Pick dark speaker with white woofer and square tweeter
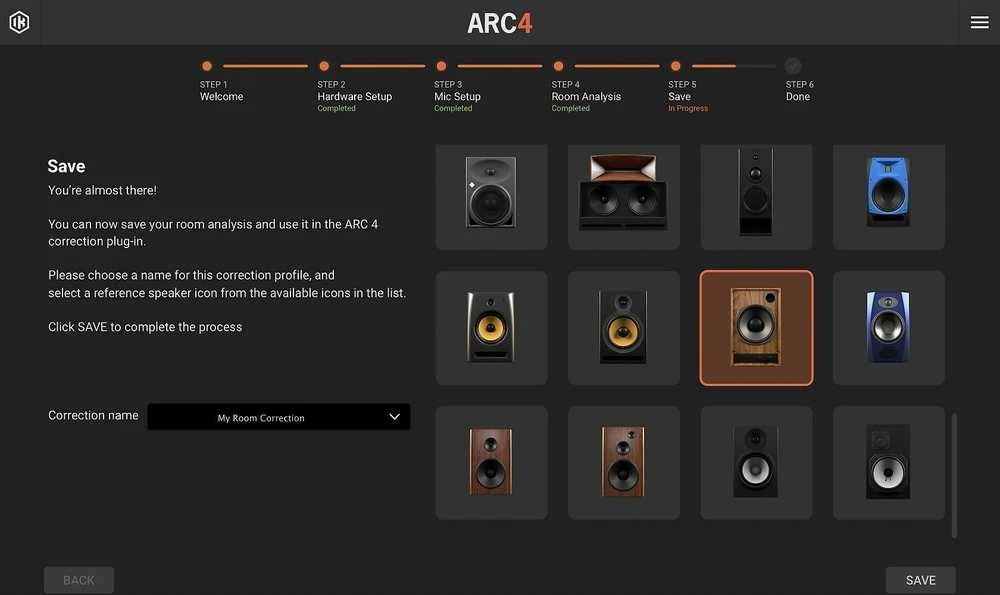1000x595 pixels. [889, 462]
